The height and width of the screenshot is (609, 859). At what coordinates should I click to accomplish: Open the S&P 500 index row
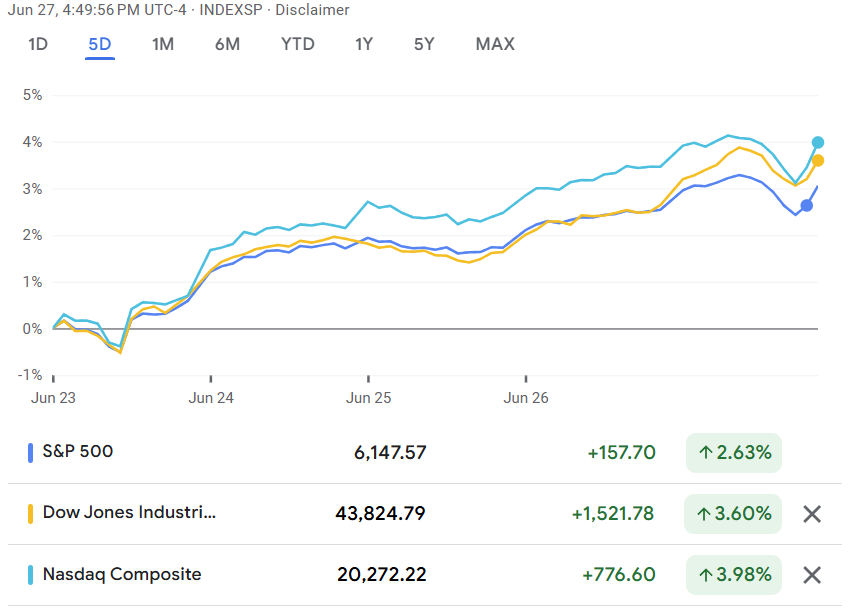click(x=425, y=452)
